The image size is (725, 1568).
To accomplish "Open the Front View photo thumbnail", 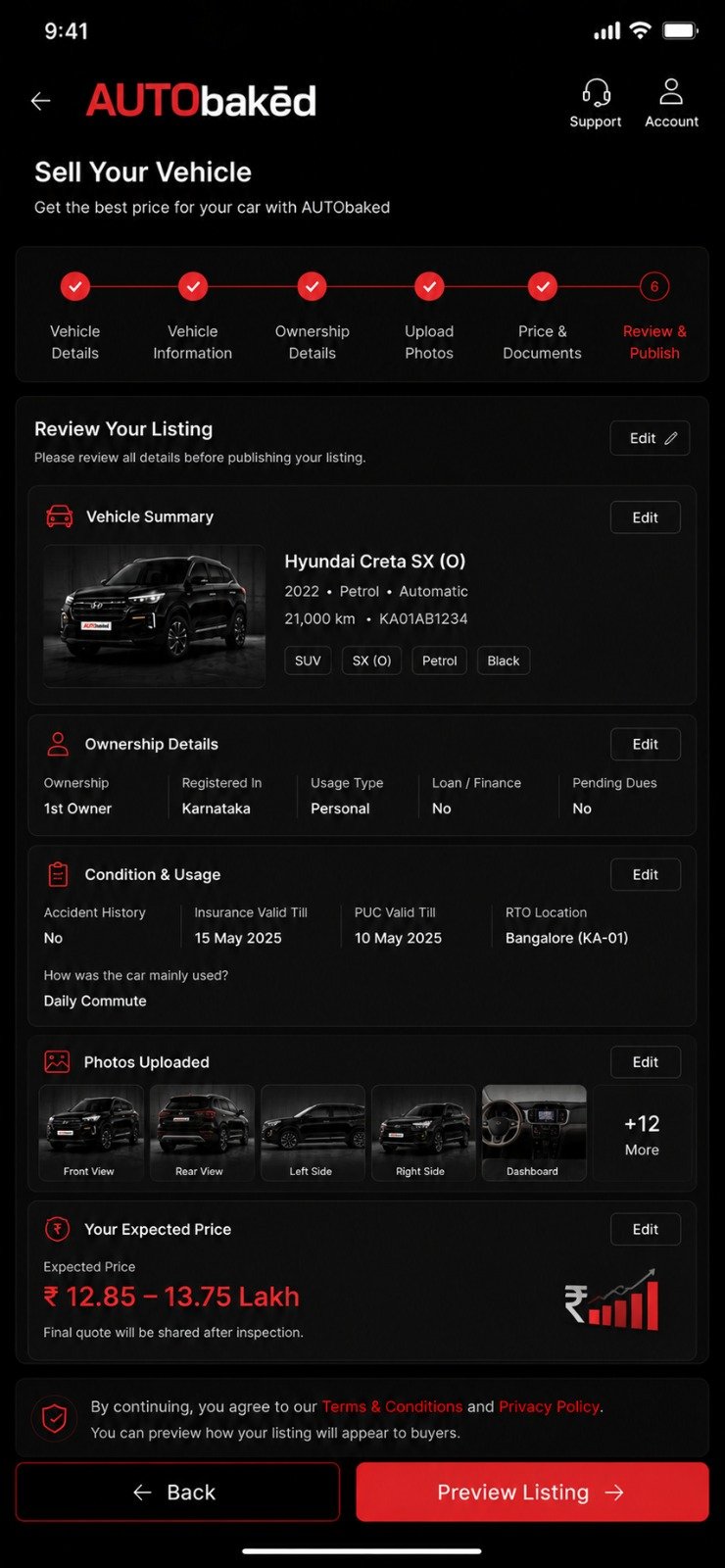I will [89, 1132].
